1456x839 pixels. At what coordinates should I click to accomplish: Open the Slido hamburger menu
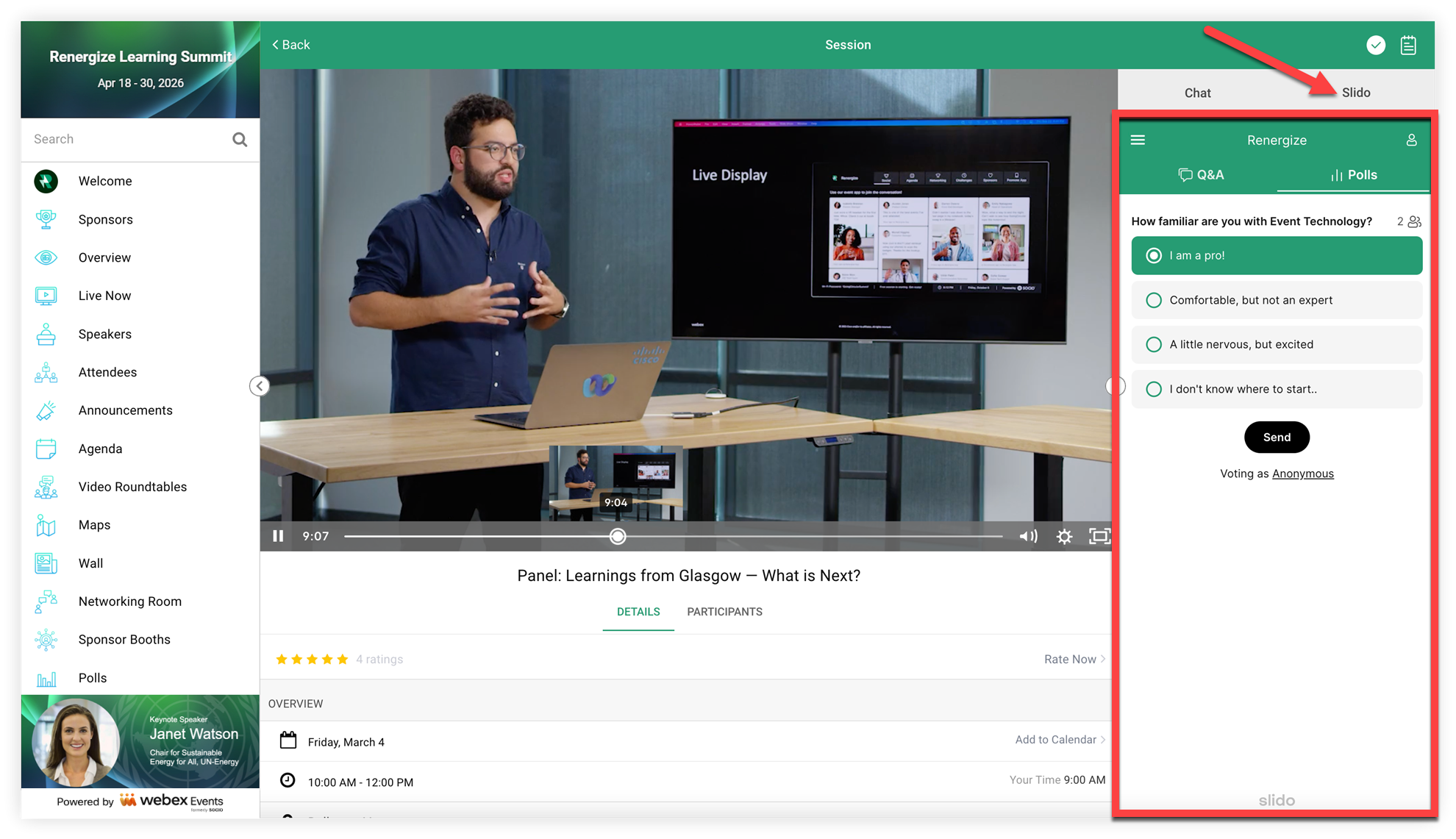click(x=1138, y=140)
